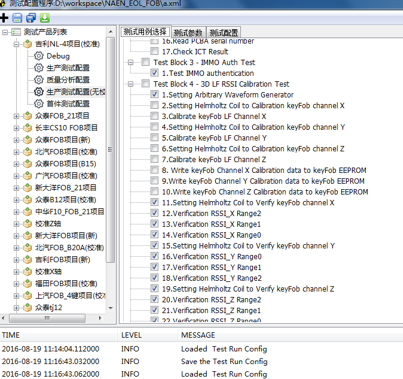Screen dimensions: 403x379
Task: Expand the 上汽FOB_4键项目 tree node
Action: (16, 296)
